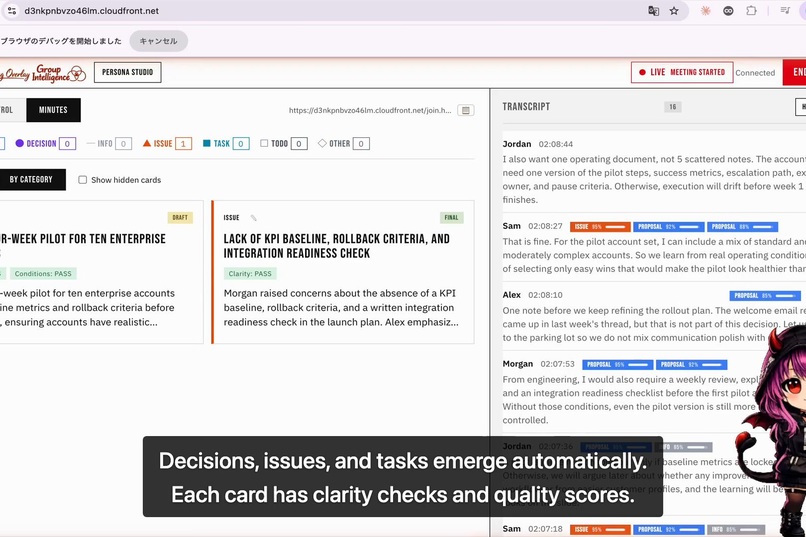The height and width of the screenshot is (537, 806).
Task: Open the join.h... meeting link
Action: (x=370, y=110)
